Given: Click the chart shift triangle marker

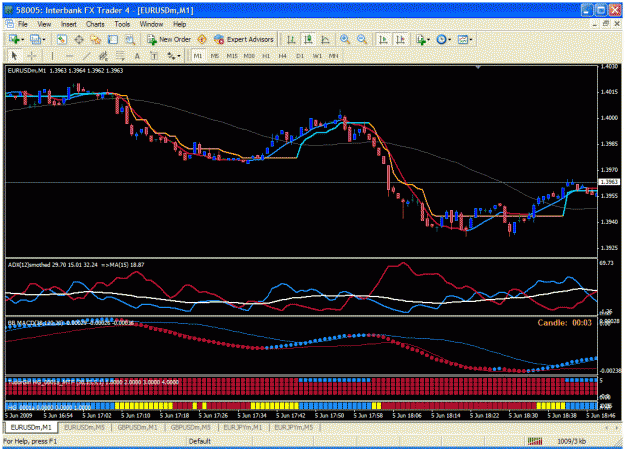Looking at the screenshot, I should tap(478, 67).
